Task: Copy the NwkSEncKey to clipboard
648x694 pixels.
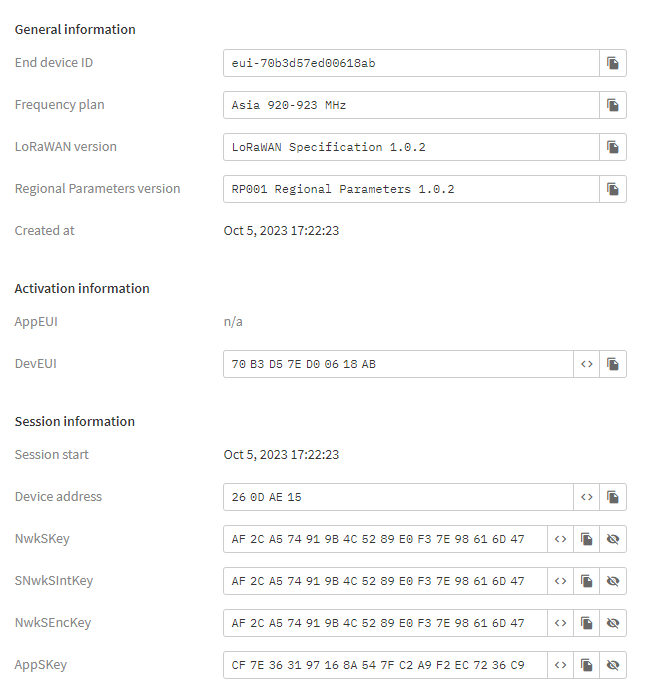Action: (x=587, y=623)
